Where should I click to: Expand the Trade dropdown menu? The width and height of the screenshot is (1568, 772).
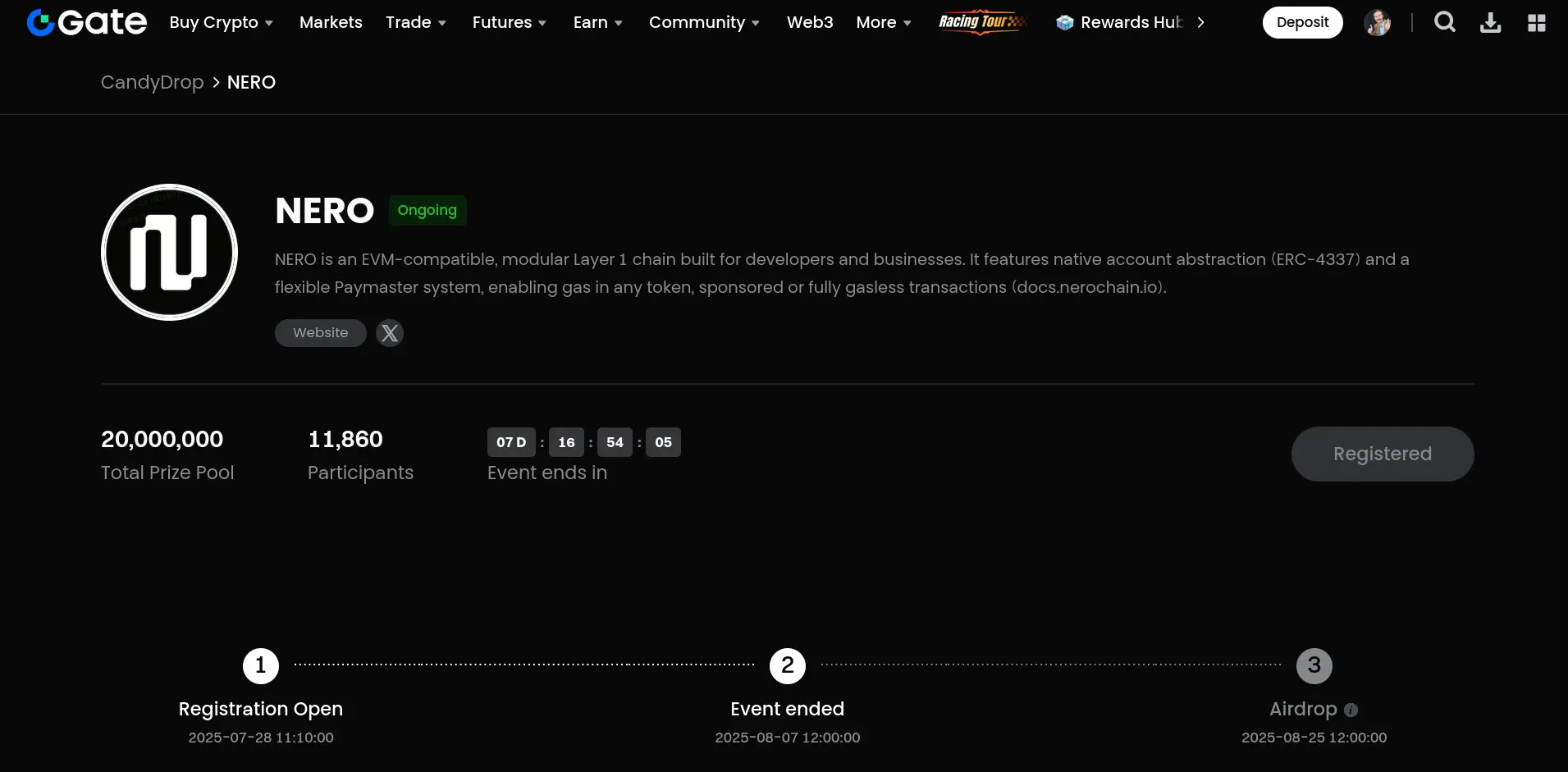click(416, 22)
